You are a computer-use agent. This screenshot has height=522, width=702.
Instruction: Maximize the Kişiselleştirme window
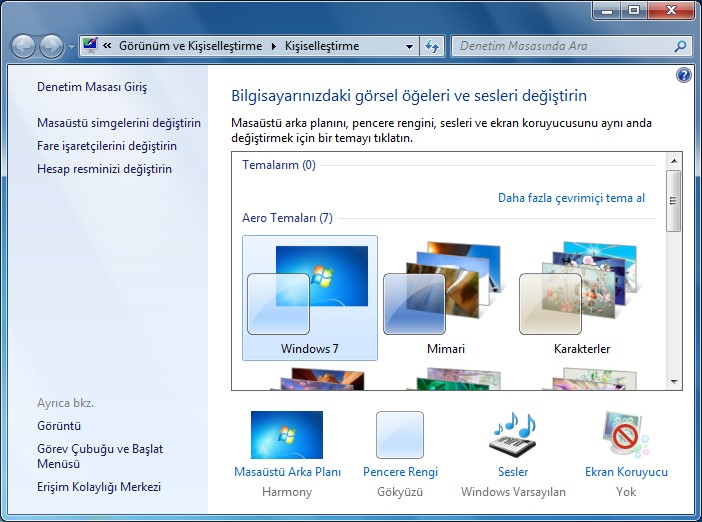point(634,10)
